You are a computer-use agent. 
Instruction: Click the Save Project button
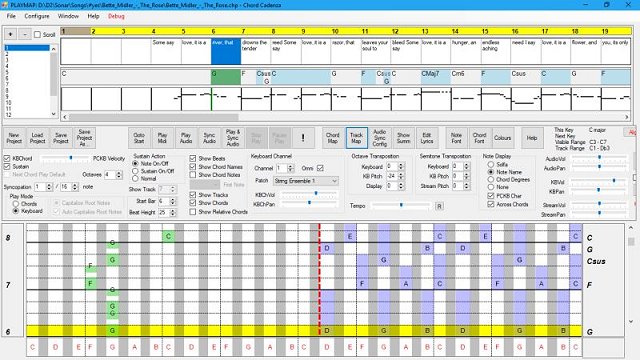60,138
